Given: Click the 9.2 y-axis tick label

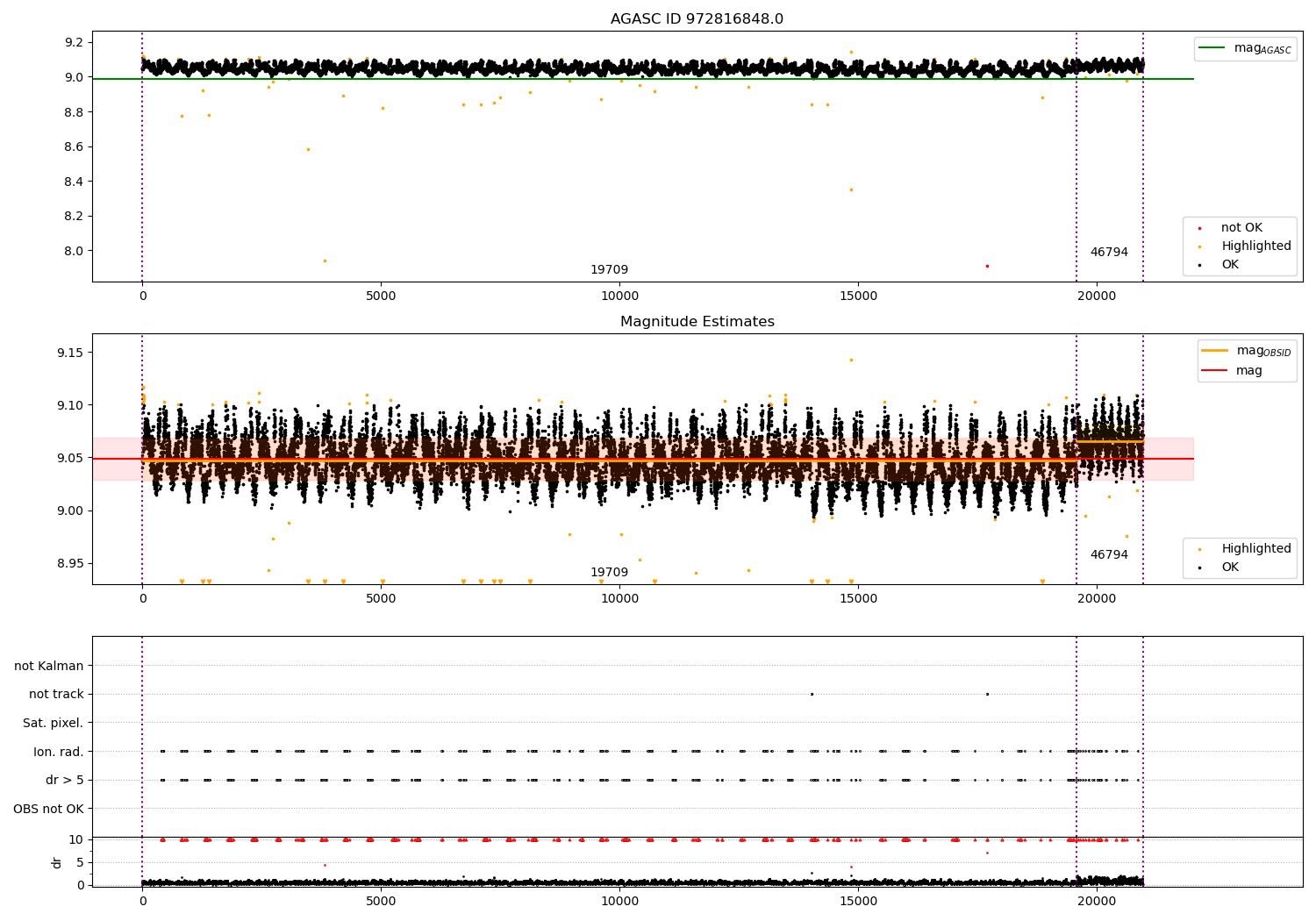Looking at the screenshot, I should (75, 42).
